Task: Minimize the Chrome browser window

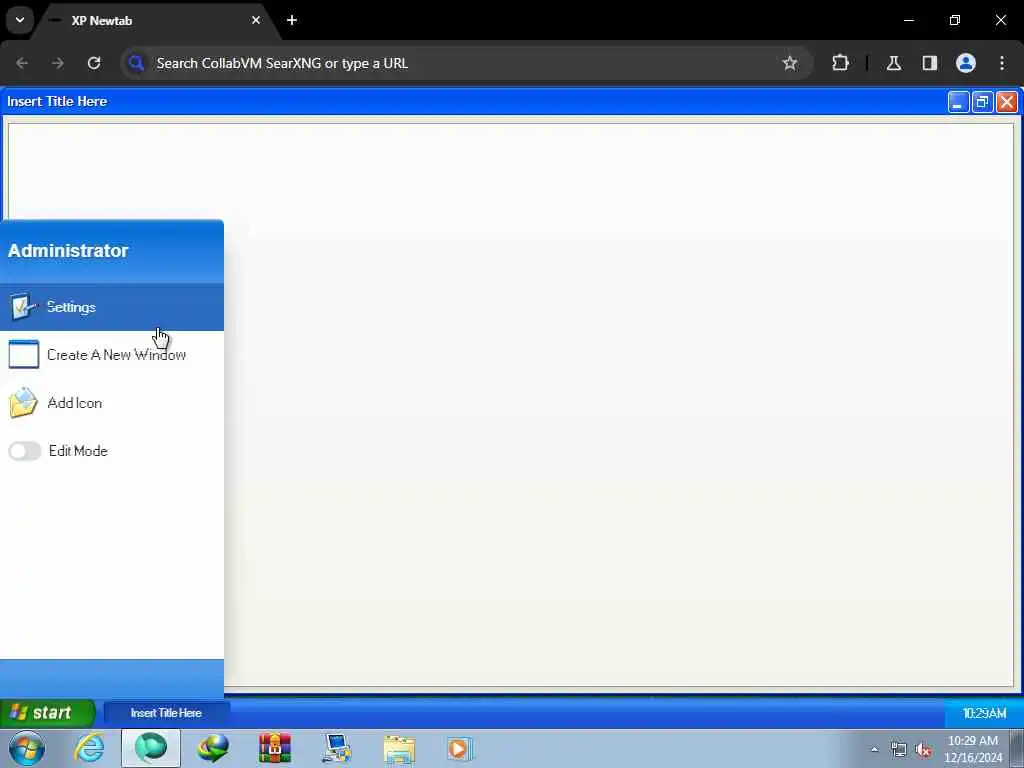Action: [908, 20]
